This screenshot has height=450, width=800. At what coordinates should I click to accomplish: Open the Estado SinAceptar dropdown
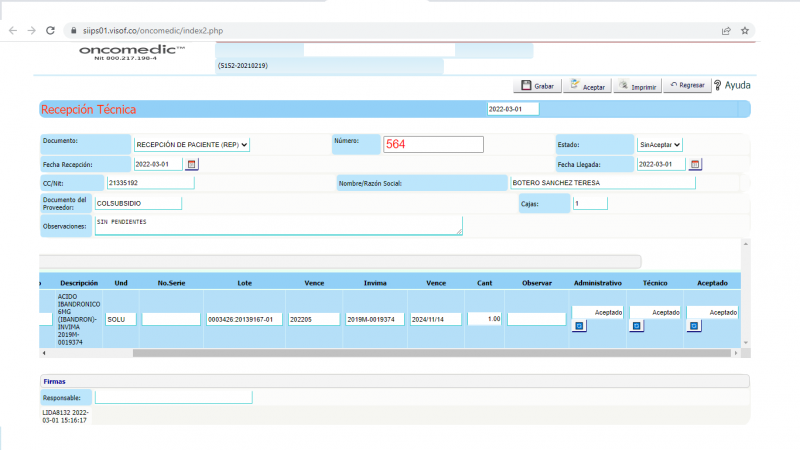(660, 144)
